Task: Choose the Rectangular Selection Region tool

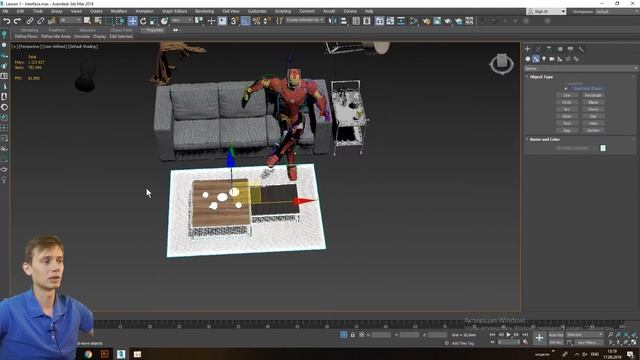Action: coord(109,20)
